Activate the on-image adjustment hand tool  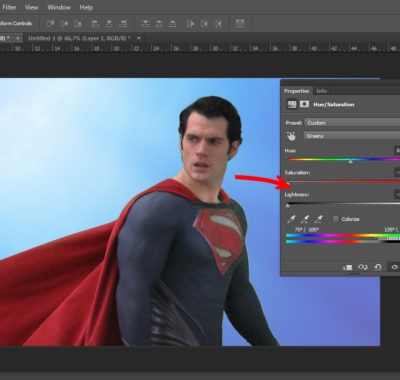[291, 136]
